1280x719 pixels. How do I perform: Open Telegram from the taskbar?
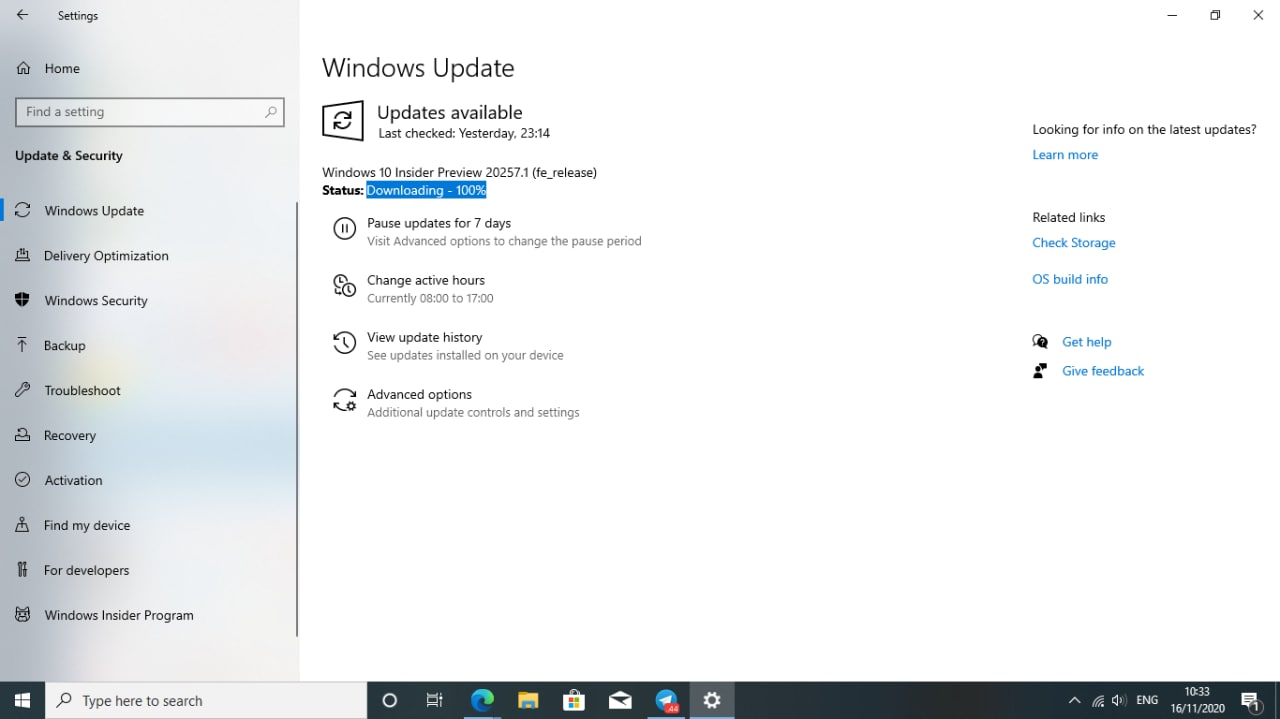pyautogui.click(x=667, y=700)
